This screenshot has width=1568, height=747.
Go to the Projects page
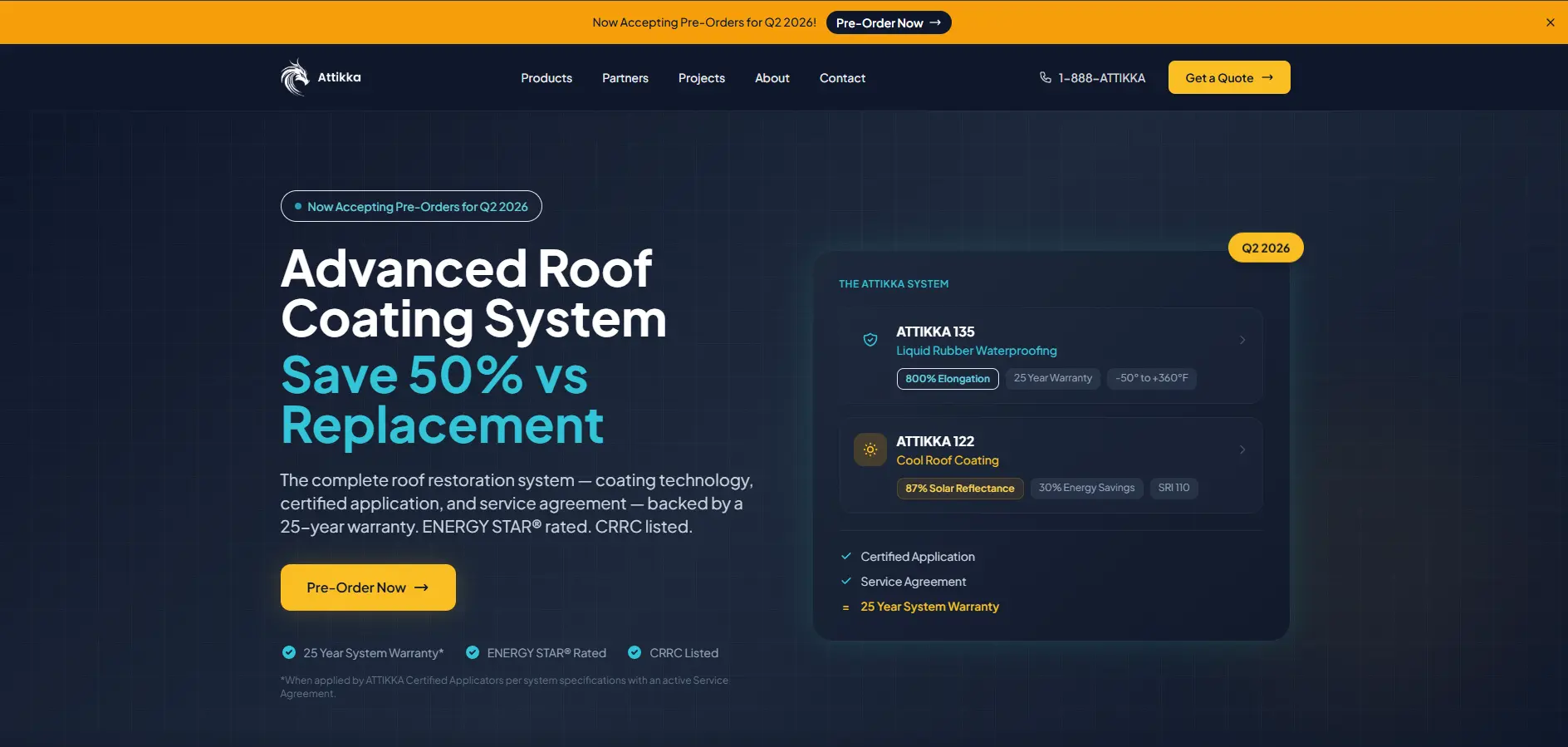[702, 78]
